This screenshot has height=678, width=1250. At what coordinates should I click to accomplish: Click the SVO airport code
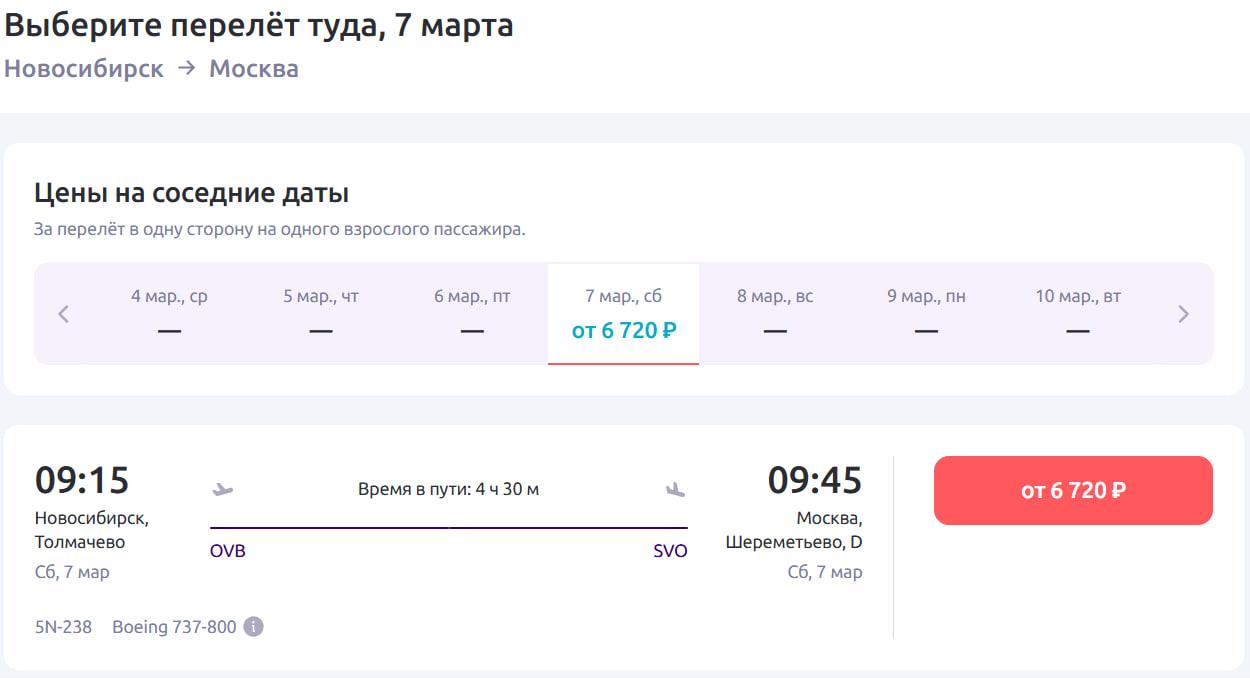coord(670,551)
